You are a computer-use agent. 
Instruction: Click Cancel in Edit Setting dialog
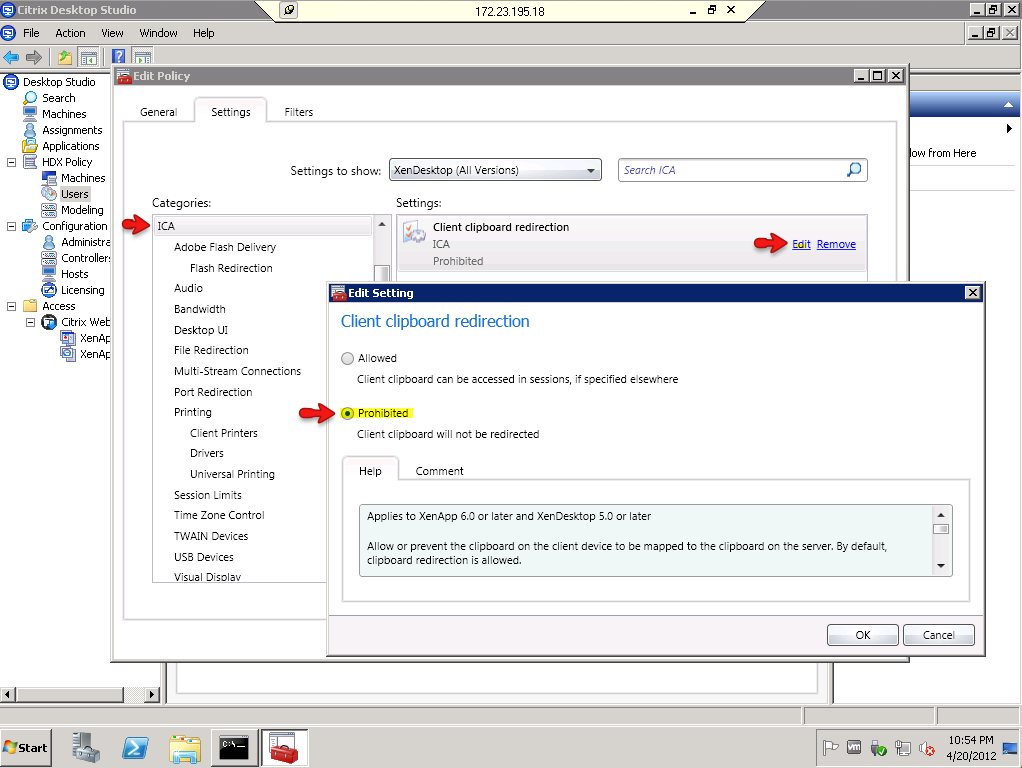[939, 635]
